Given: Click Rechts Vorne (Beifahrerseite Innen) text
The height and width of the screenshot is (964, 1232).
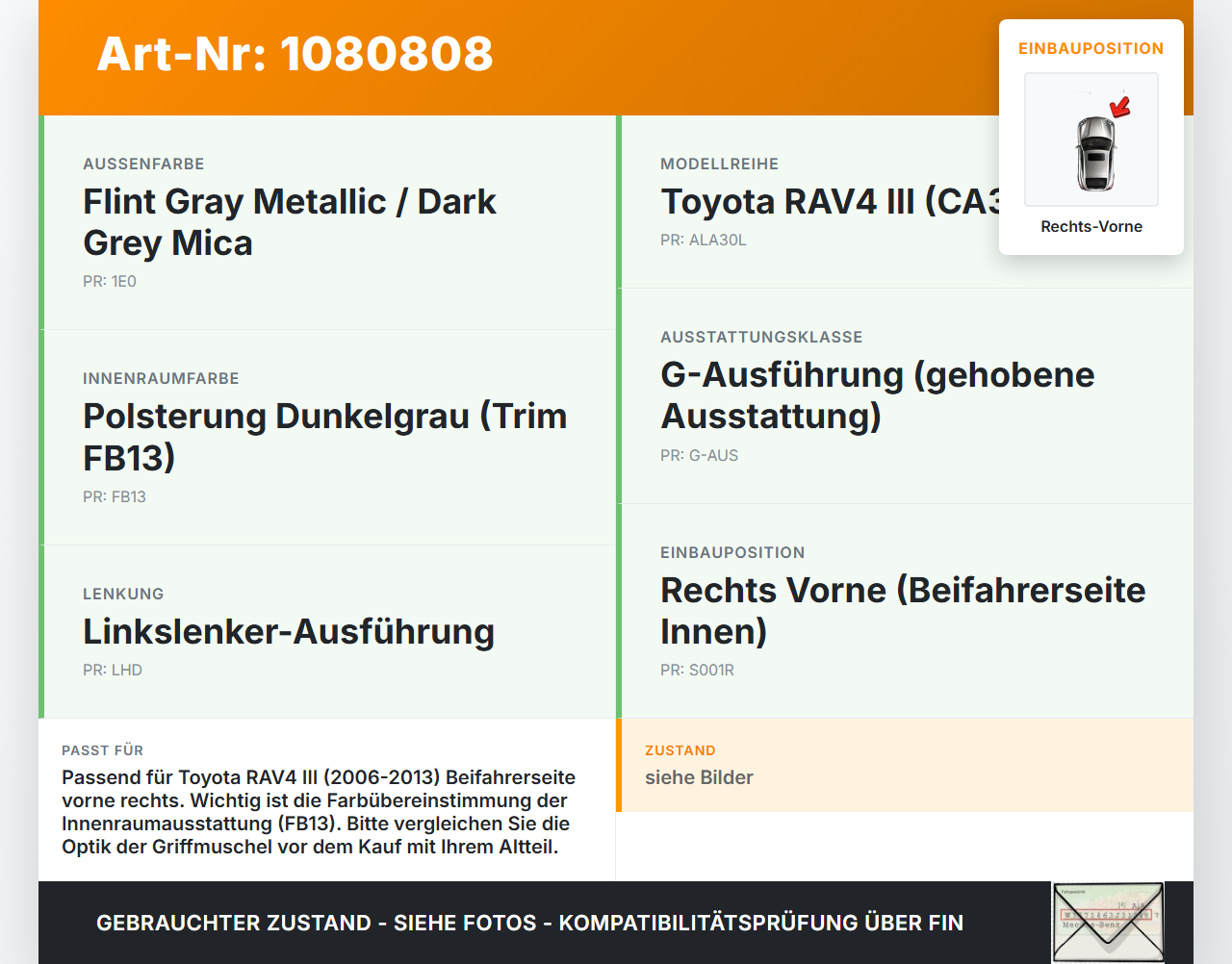Looking at the screenshot, I should 903,611.
